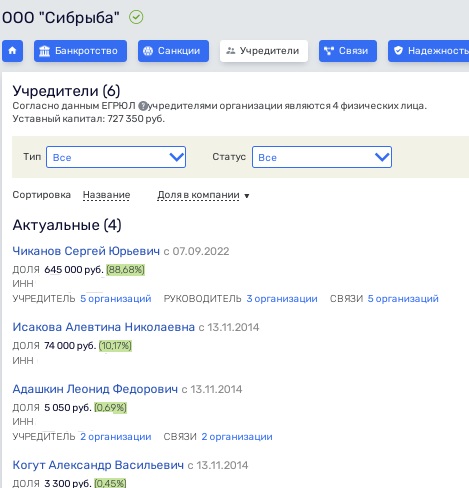Click the 10,17% share badge
The image size is (469, 488).
(x=115, y=345)
